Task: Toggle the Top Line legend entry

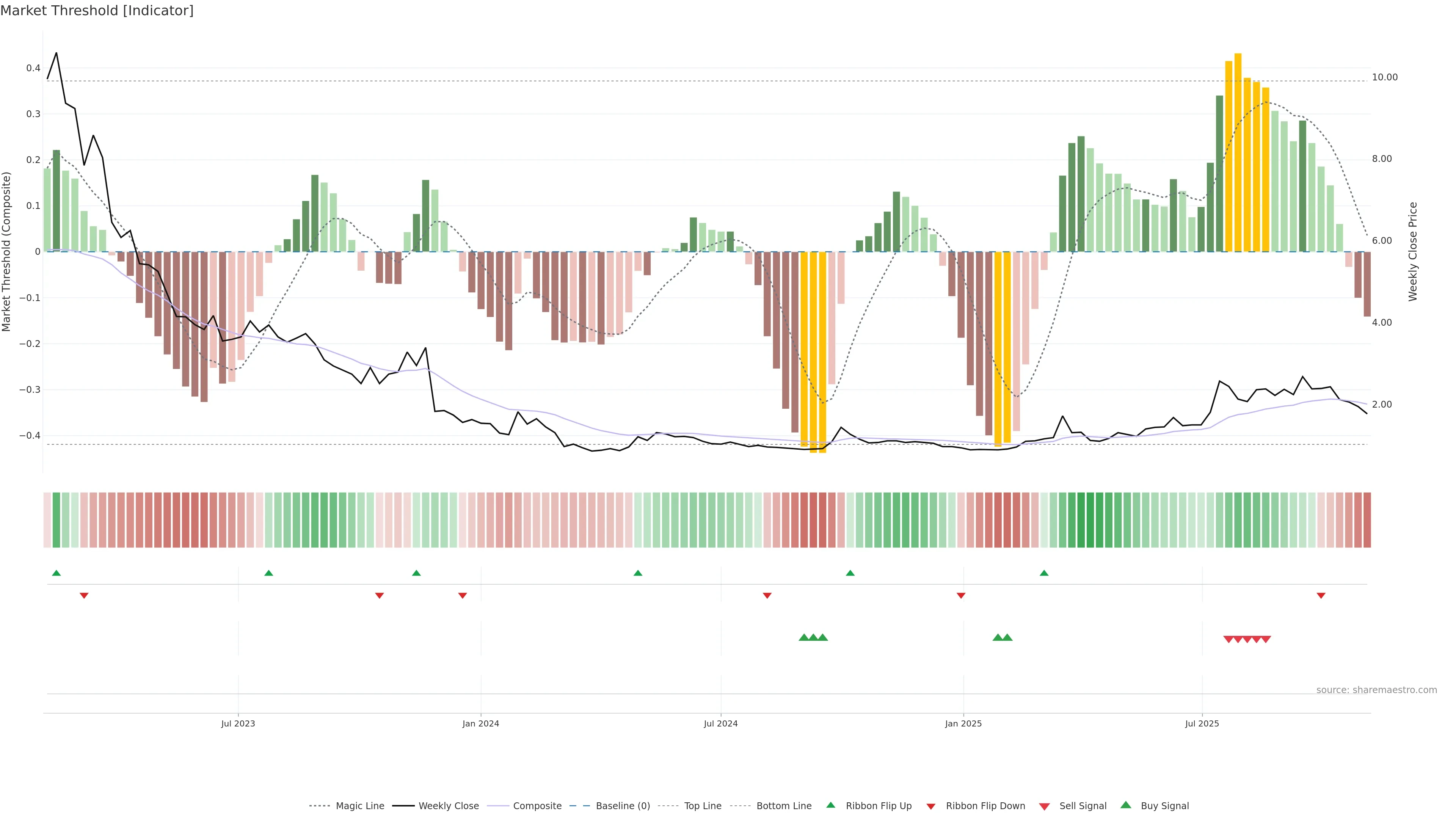Action: pyautogui.click(x=703, y=806)
